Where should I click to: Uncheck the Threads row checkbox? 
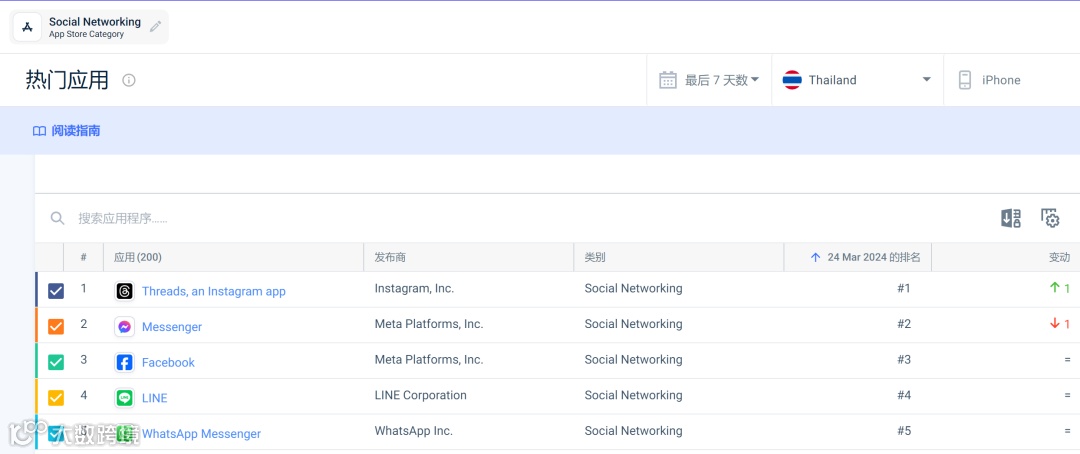click(x=56, y=291)
